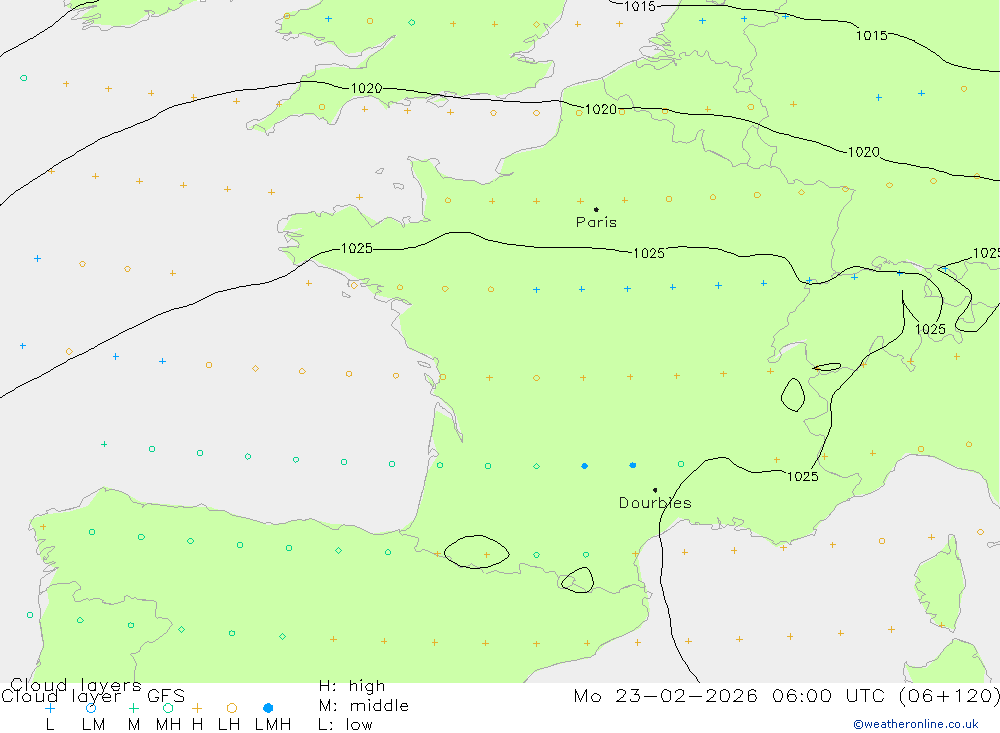Click the 'LMH' legend label text
1000x733 pixels.
coord(273,725)
